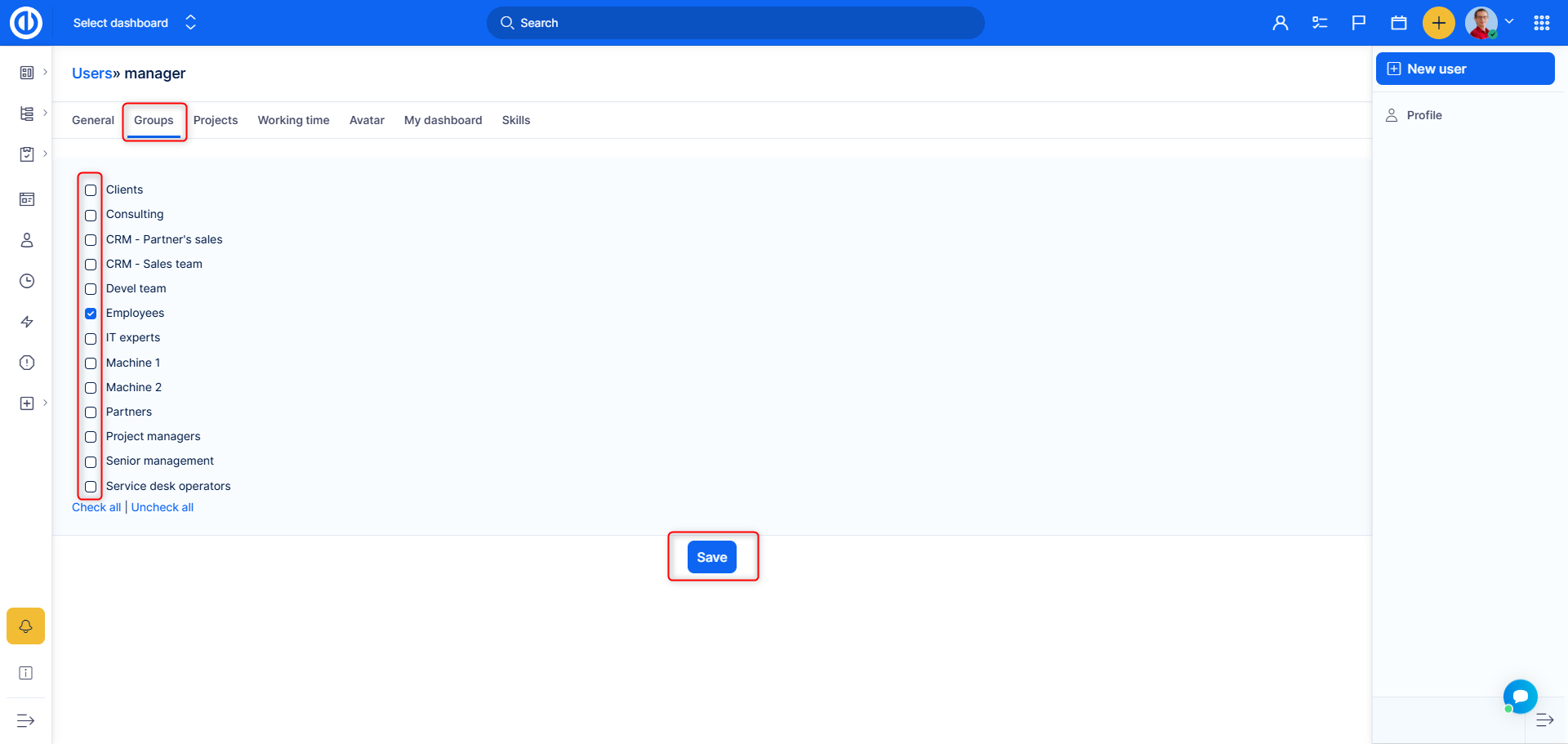Viewport: 1568px width, 744px height.
Task: Click the yellow plus quick-add button
Action: [1438, 23]
